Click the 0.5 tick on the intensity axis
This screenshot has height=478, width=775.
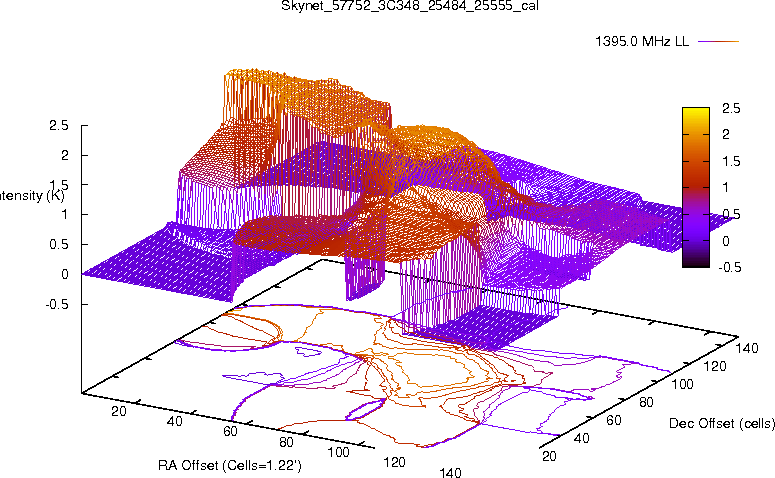pos(59,245)
